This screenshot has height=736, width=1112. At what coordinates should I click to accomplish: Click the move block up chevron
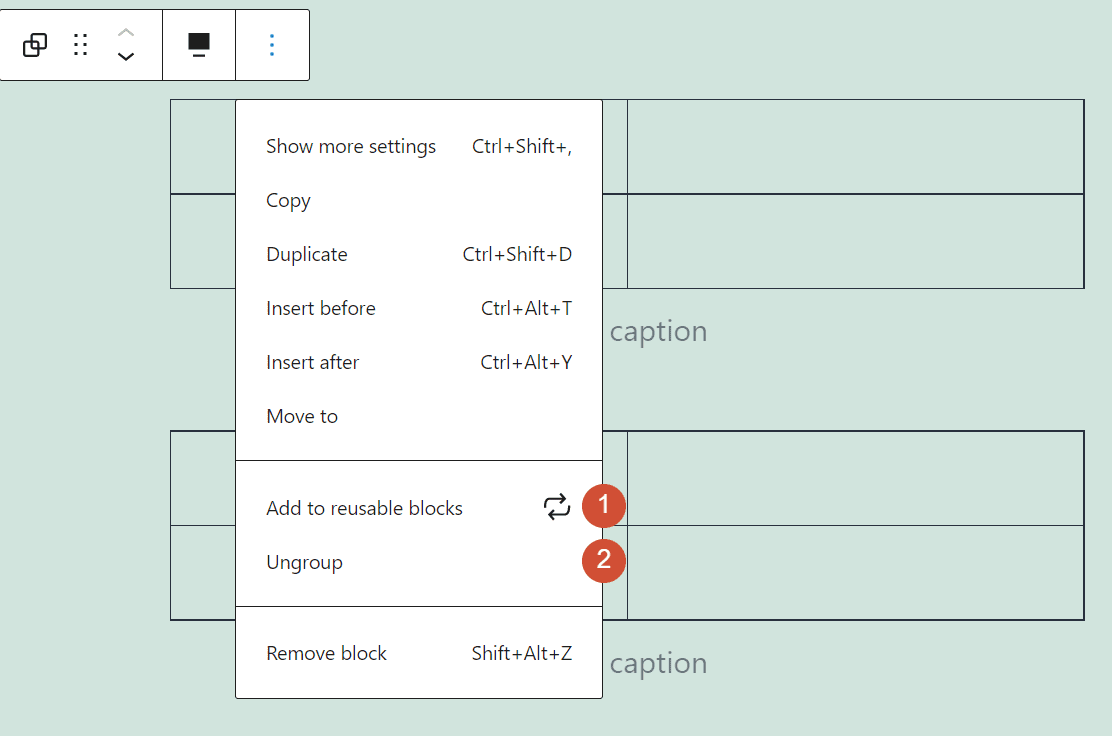(125, 33)
